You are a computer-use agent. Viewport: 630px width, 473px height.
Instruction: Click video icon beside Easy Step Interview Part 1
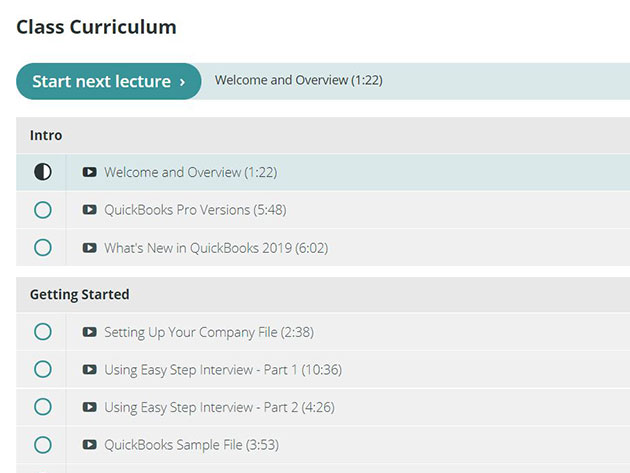(x=89, y=369)
